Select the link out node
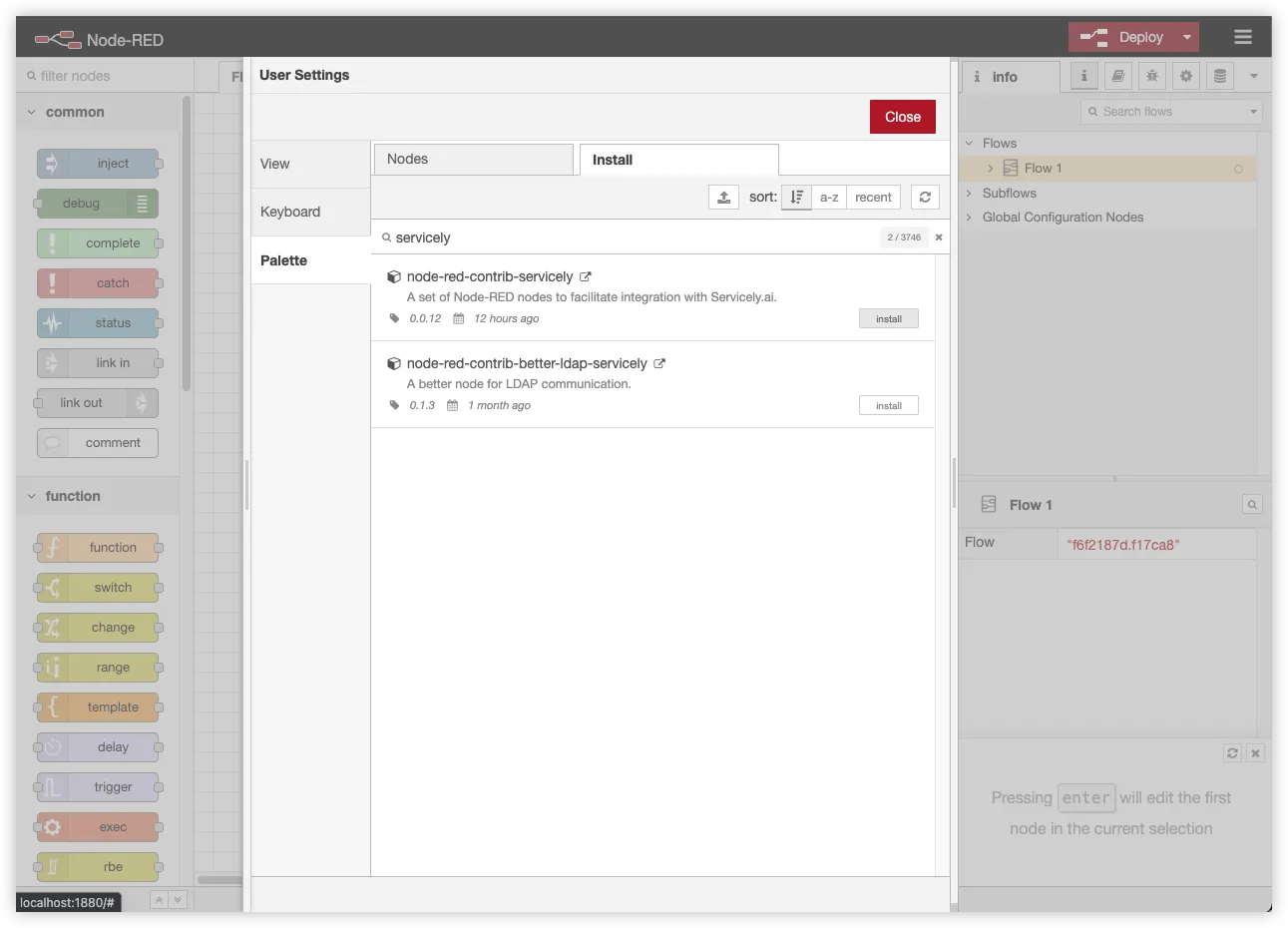 [98, 403]
